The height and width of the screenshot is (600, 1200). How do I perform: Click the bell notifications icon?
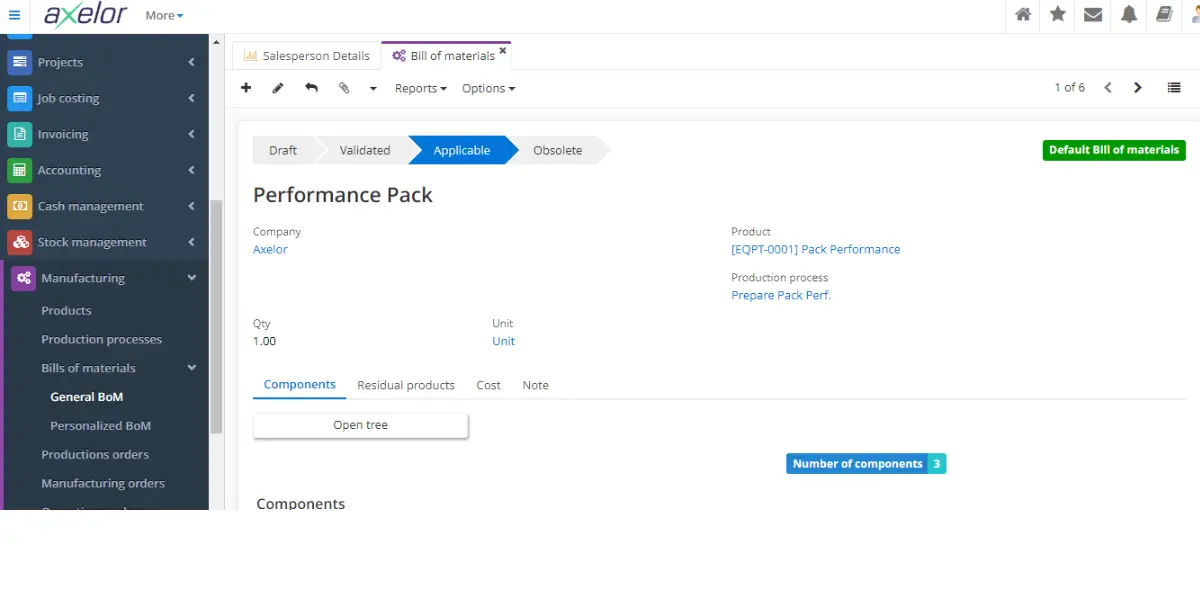1129,15
